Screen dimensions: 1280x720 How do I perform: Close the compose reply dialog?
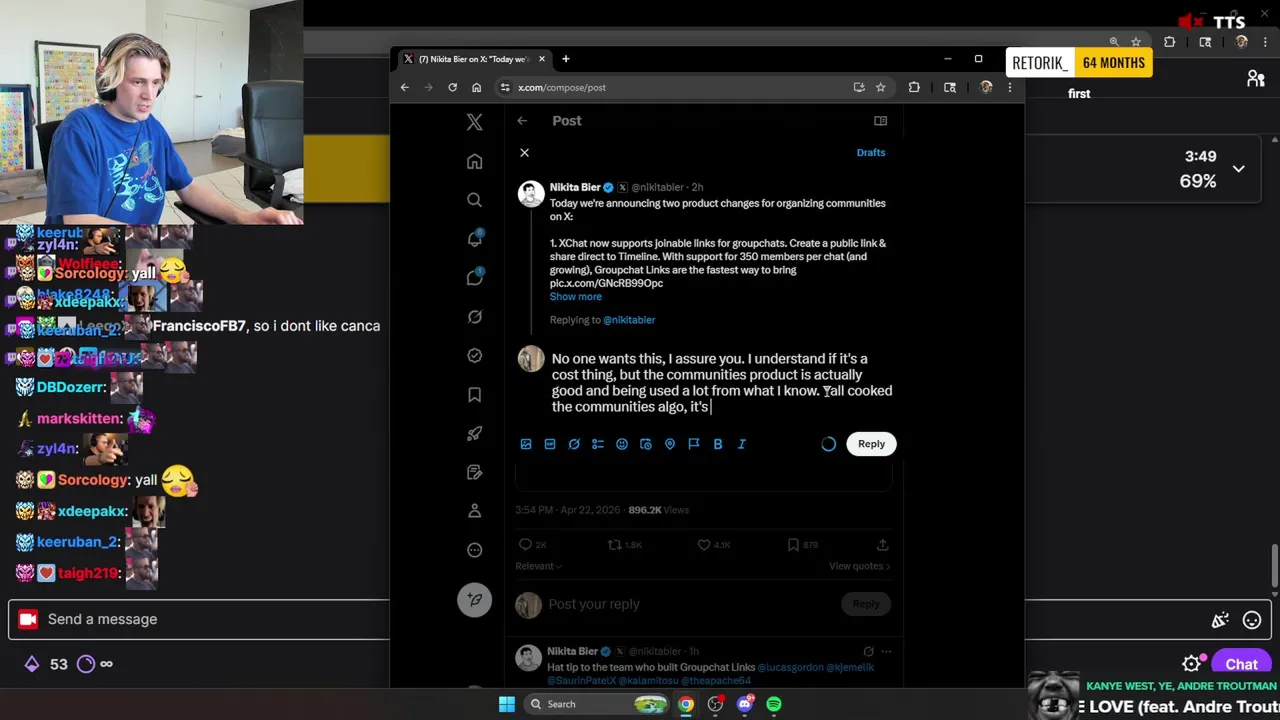click(524, 152)
